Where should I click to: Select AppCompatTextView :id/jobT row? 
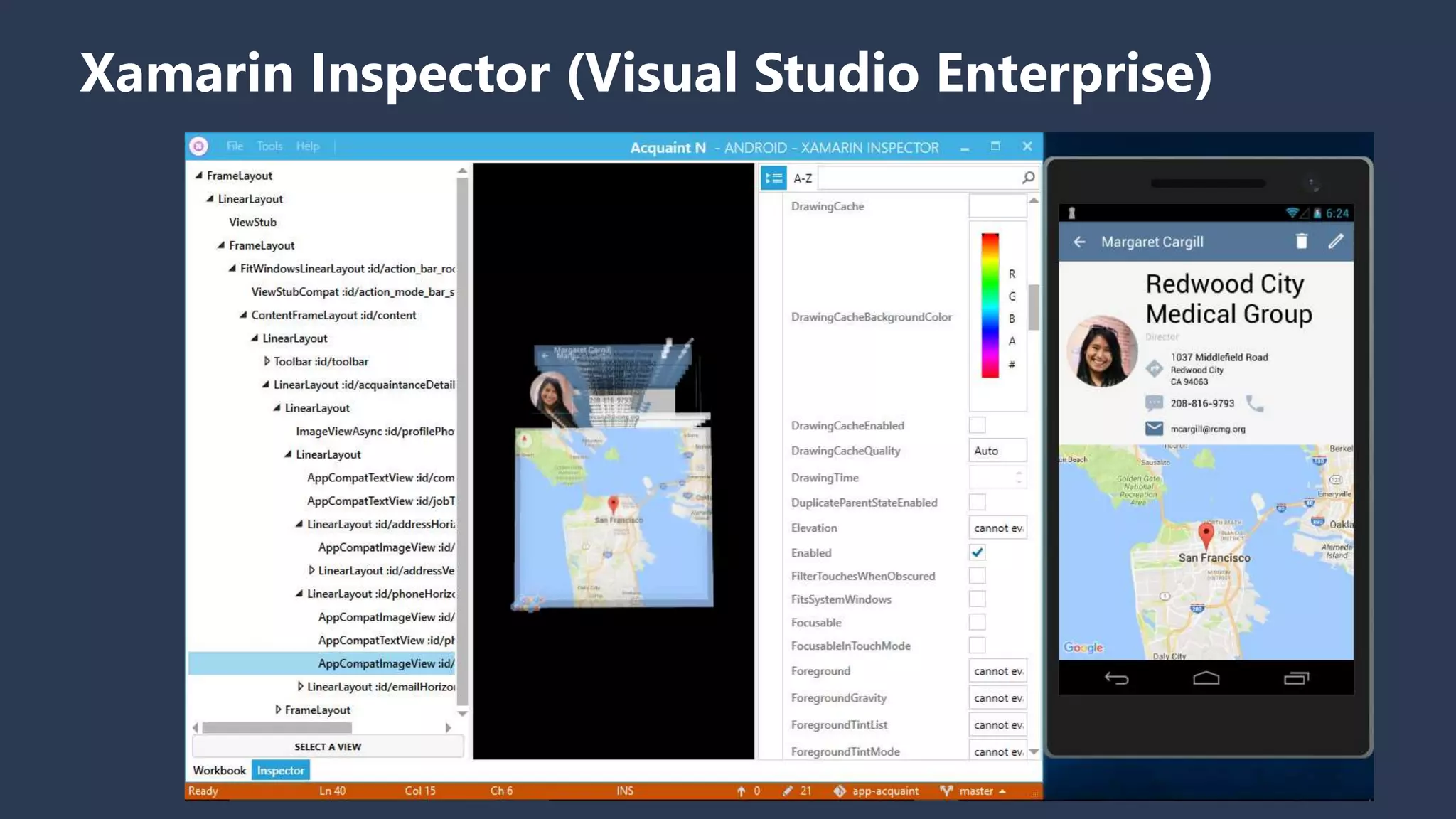(x=380, y=500)
